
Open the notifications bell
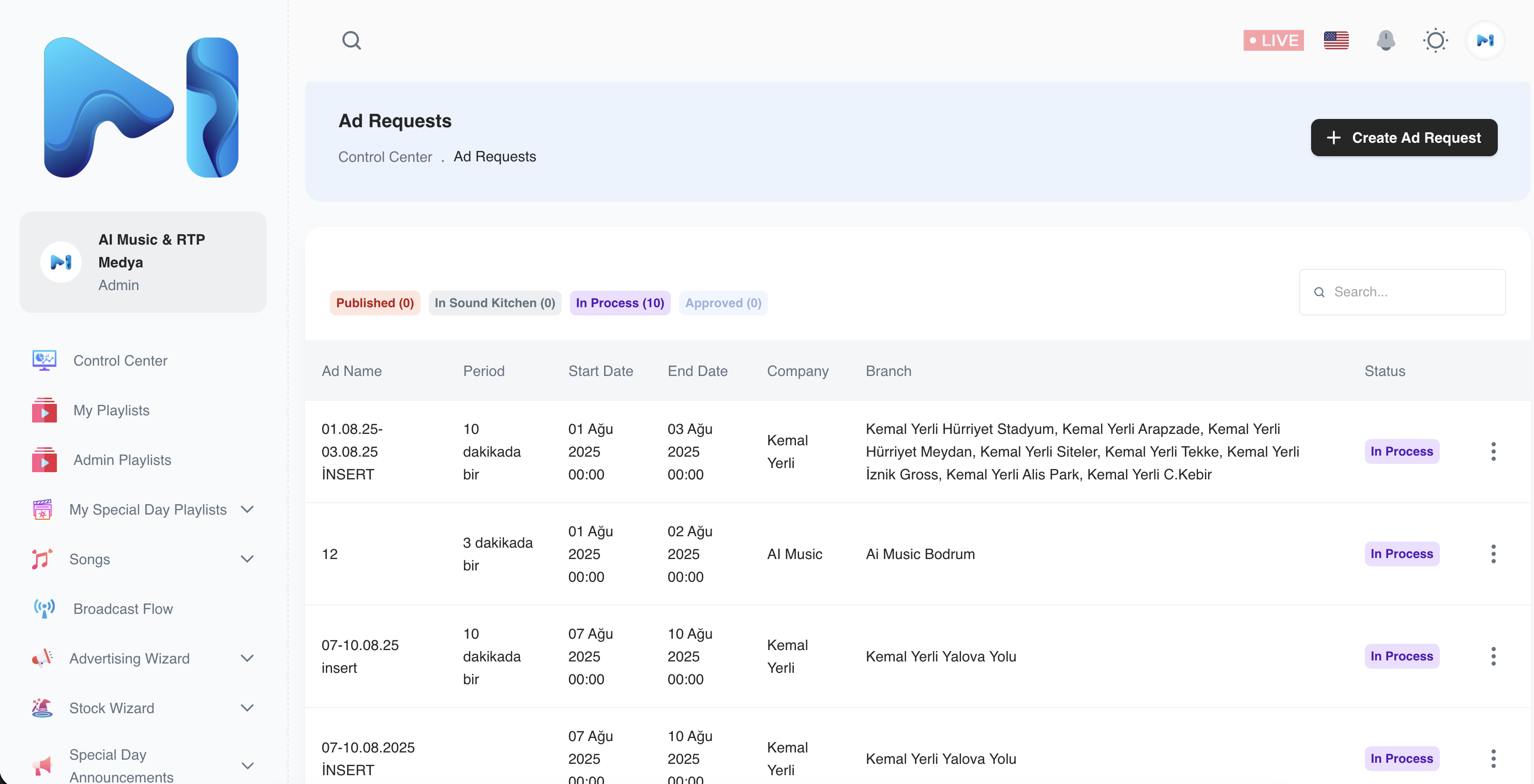coord(1385,40)
